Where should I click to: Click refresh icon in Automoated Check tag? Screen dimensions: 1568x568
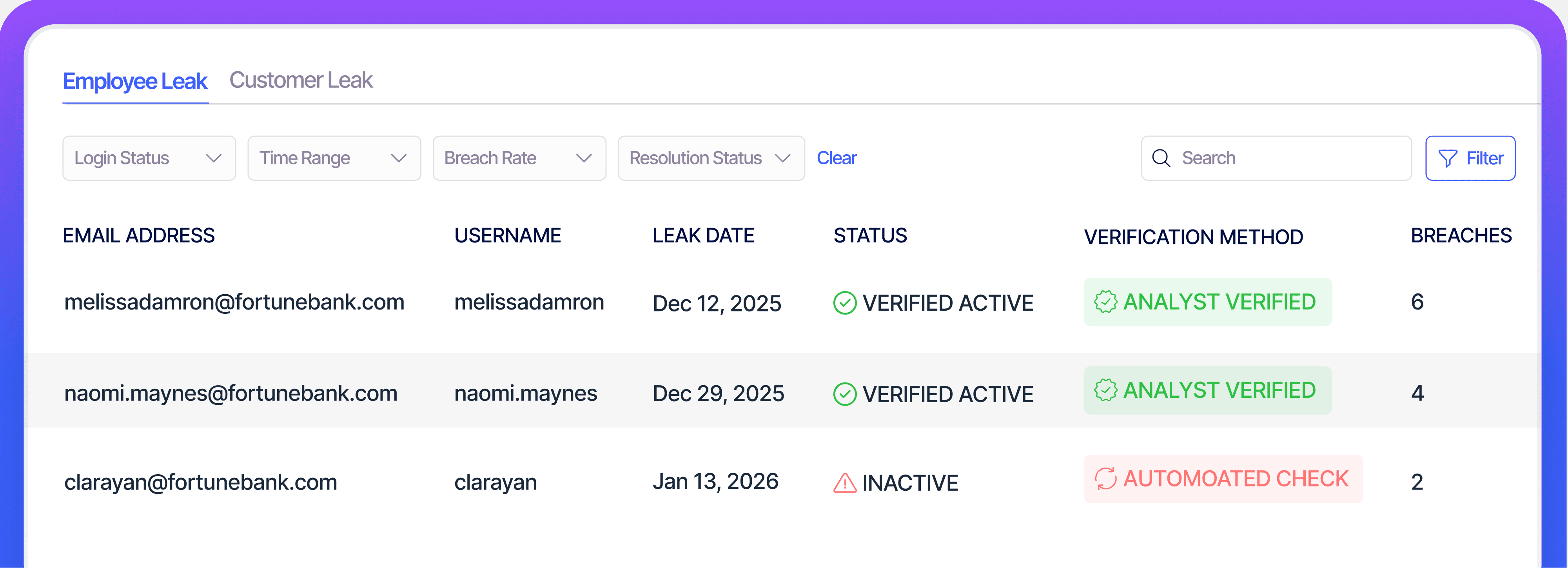click(1105, 479)
